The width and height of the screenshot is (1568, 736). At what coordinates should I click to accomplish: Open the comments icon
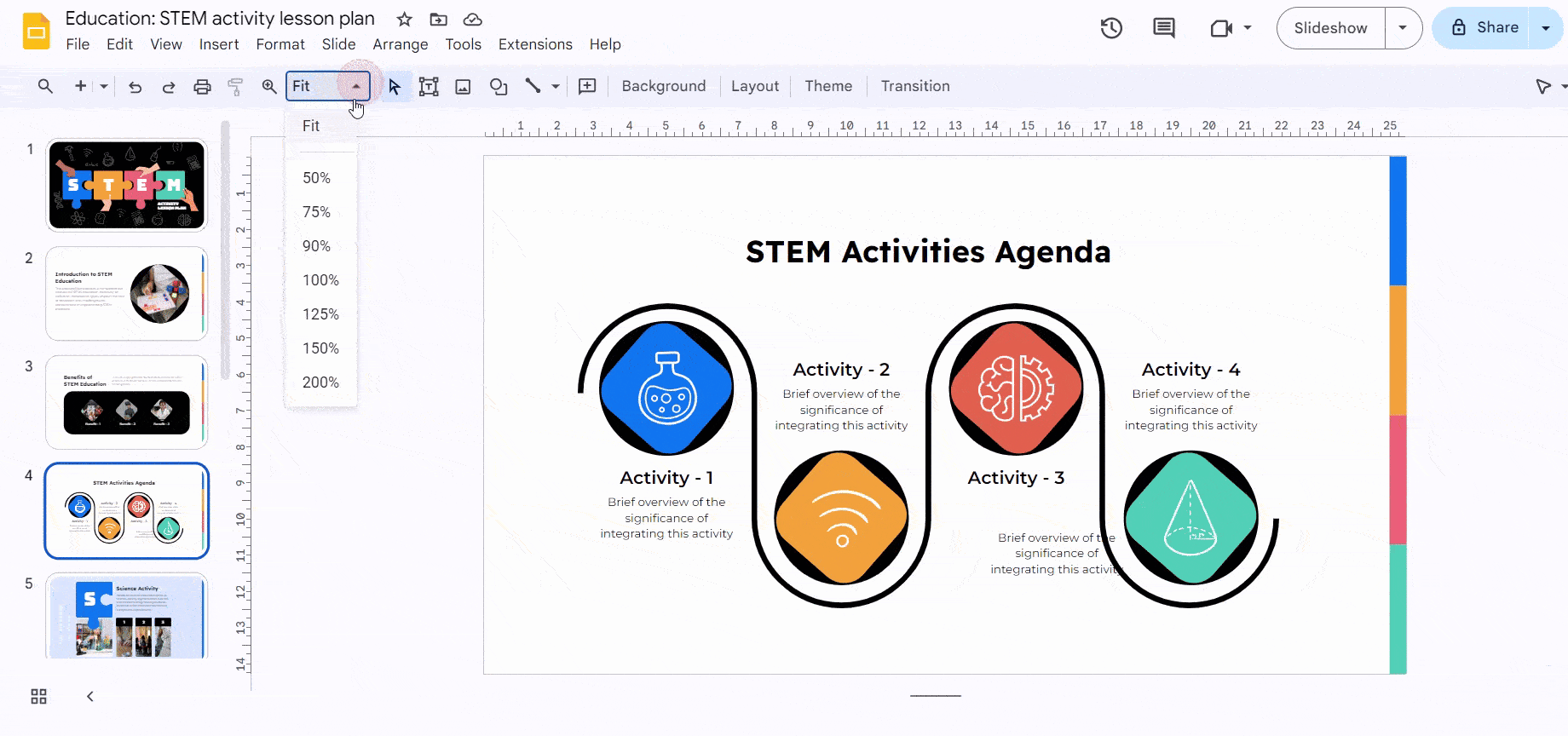click(x=1163, y=28)
